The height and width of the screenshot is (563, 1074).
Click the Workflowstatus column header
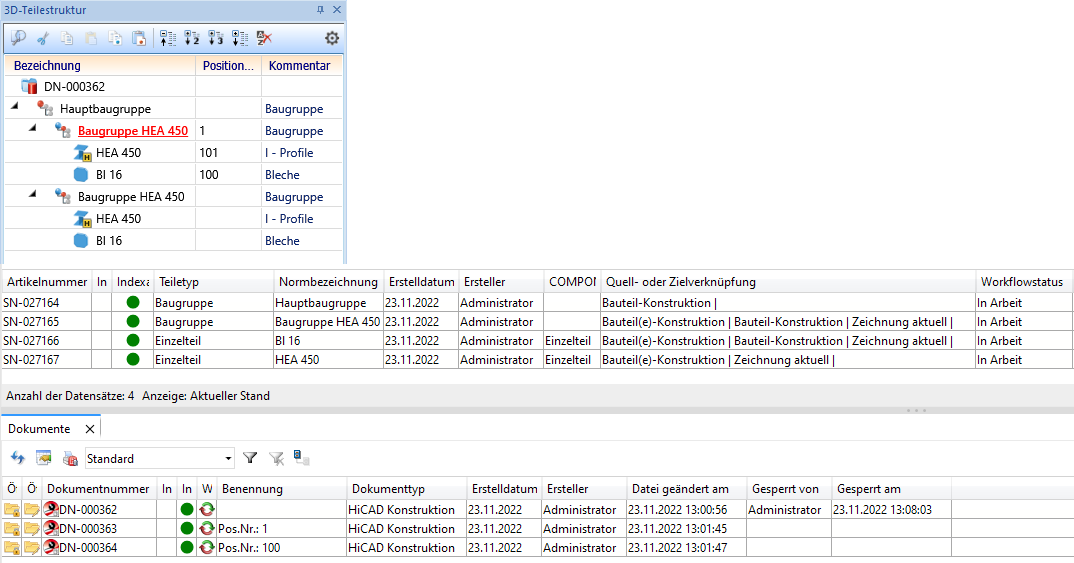(x=1020, y=282)
